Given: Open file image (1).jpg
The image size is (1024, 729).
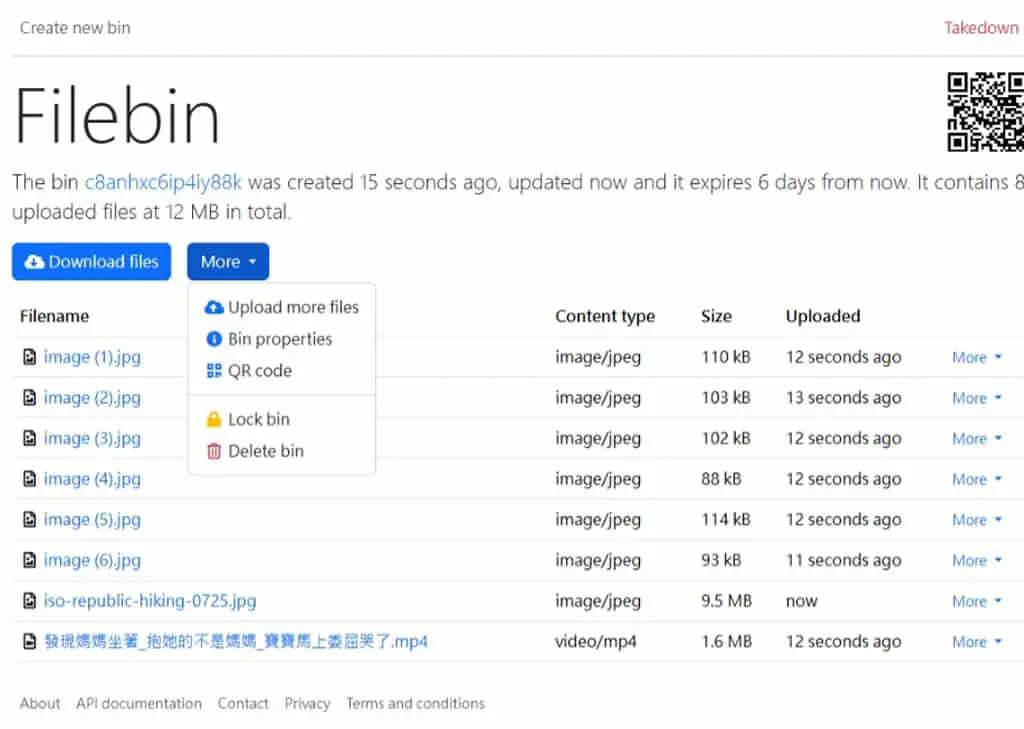Looking at the screenshot, I should pyautogui.click(x=92, y=357).
